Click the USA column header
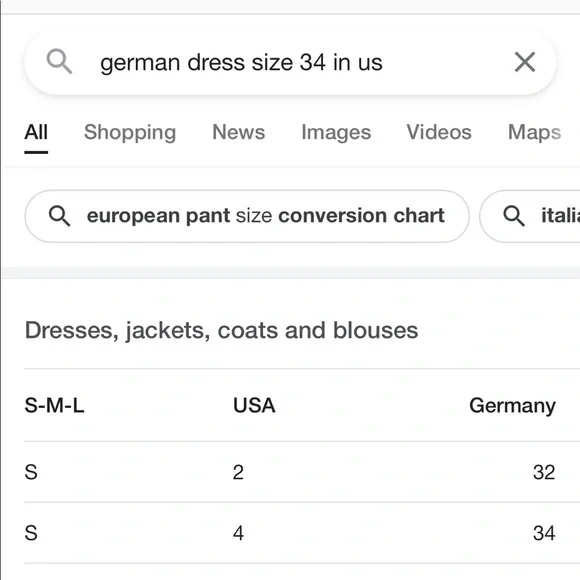Image resolution: width=580 pixels, height=580 pixels. pyautogui.click(x=254, y=405)
